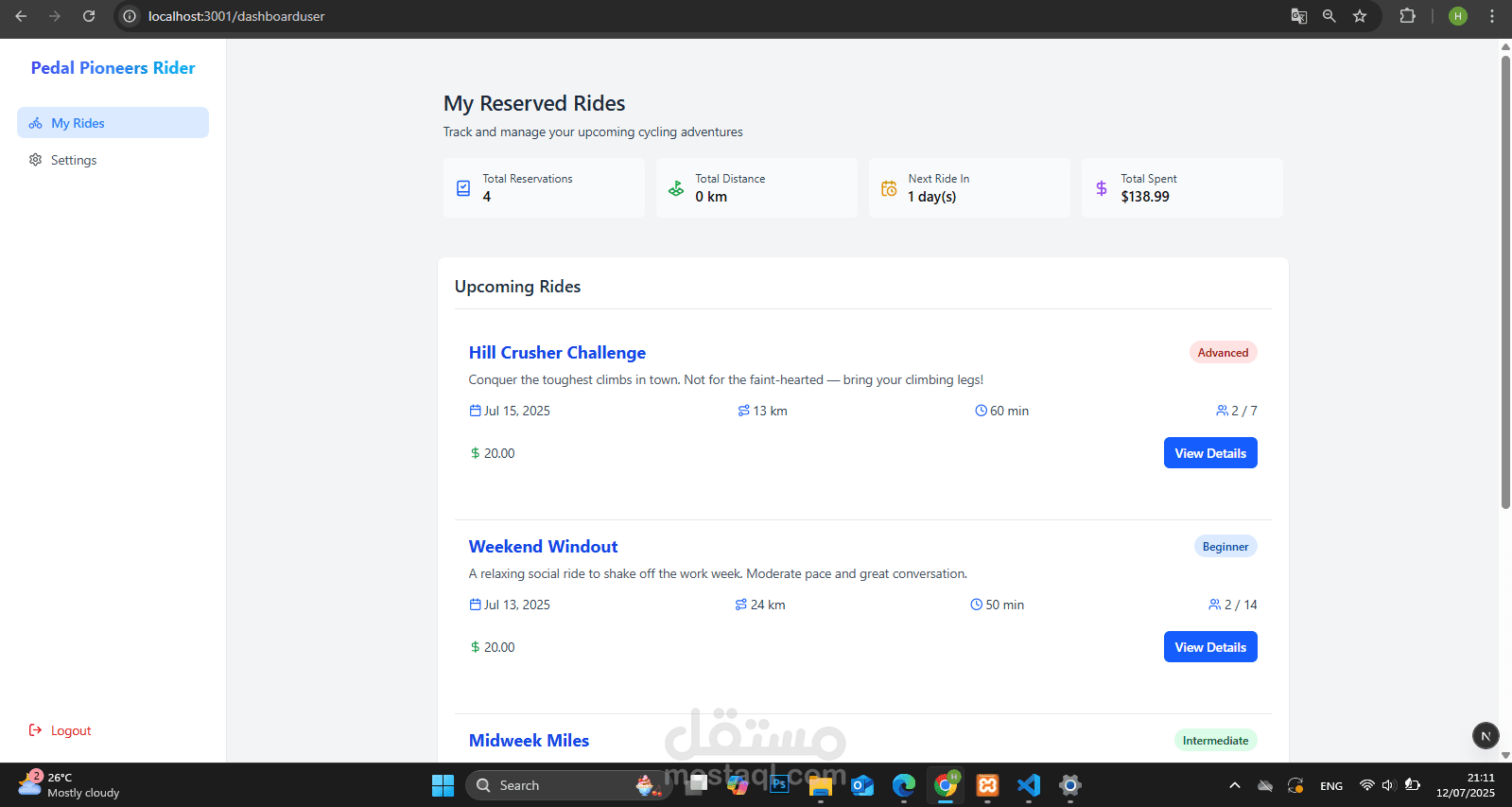Viewport: 1512px width, 807px height.
Task: Open the translate page icon in address bar
Action: 1299,16
